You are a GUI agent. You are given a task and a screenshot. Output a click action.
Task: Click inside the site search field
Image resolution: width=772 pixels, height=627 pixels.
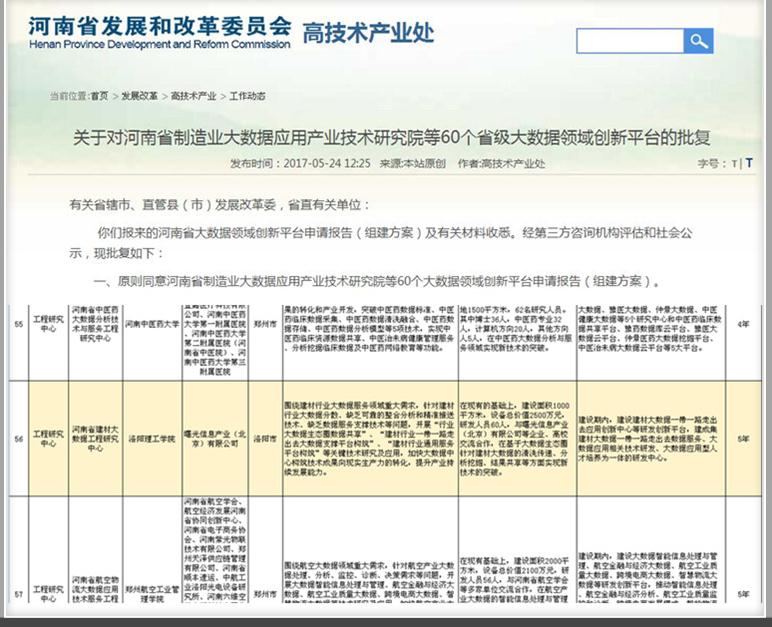point(630,41)
